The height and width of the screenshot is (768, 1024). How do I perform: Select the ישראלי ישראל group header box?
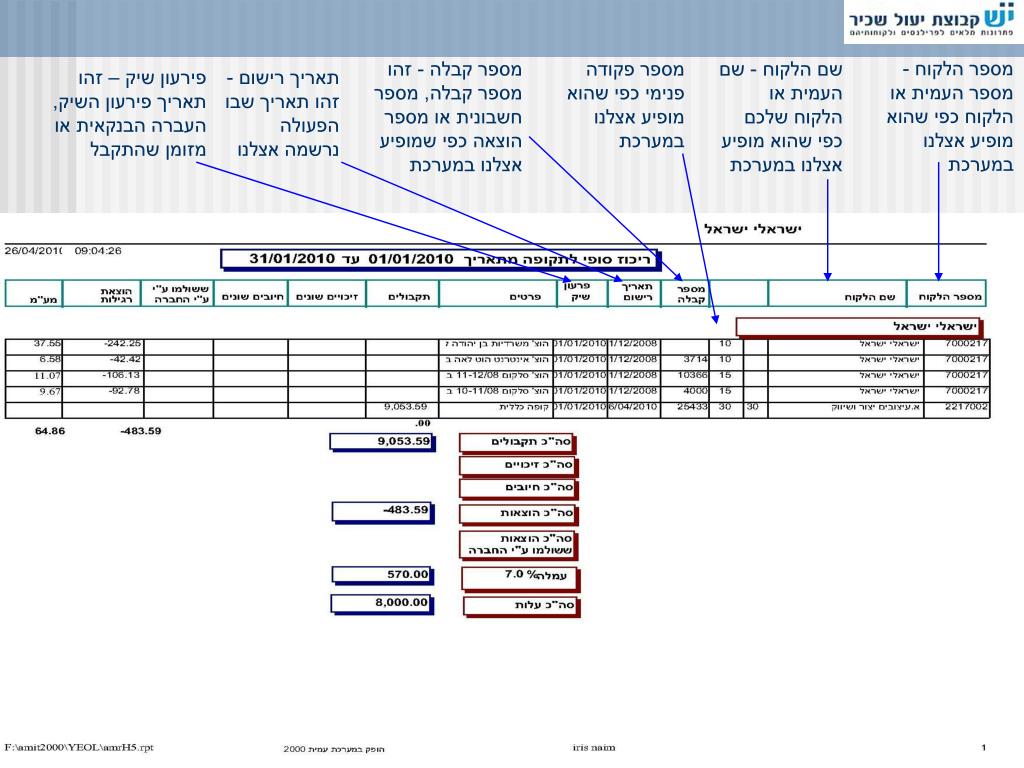(859, 327)
